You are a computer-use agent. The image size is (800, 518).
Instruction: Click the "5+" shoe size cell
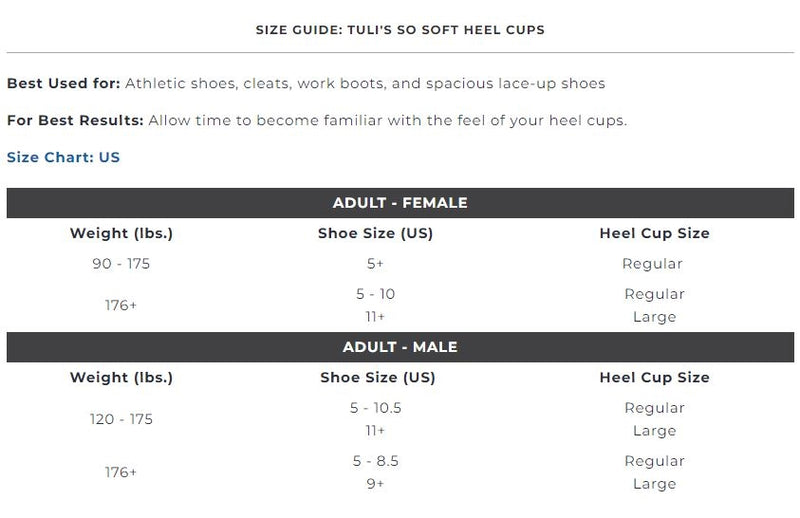click(375, 264)
